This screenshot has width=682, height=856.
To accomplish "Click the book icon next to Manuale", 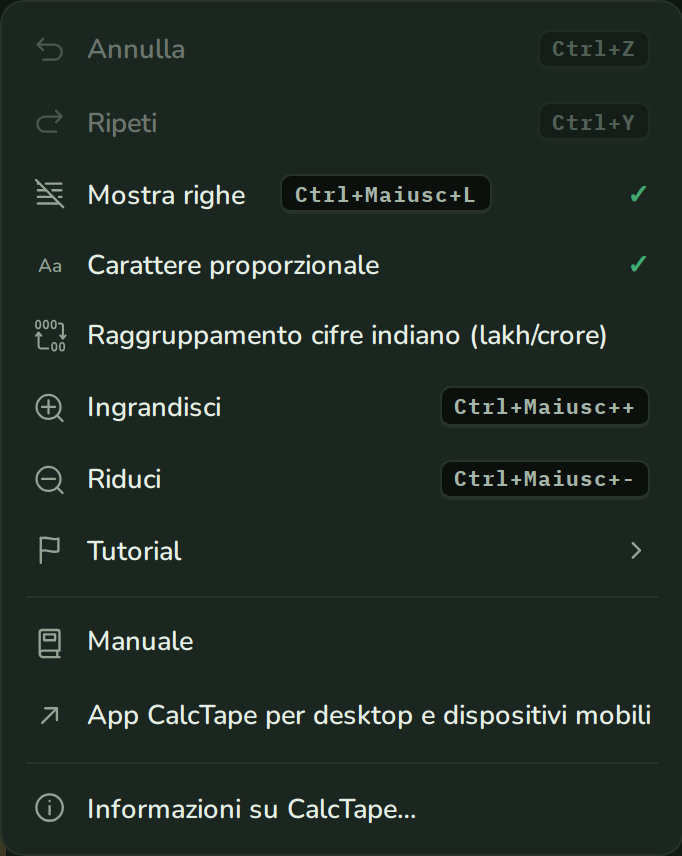I will pyautogui.click(x=50, y=643).
